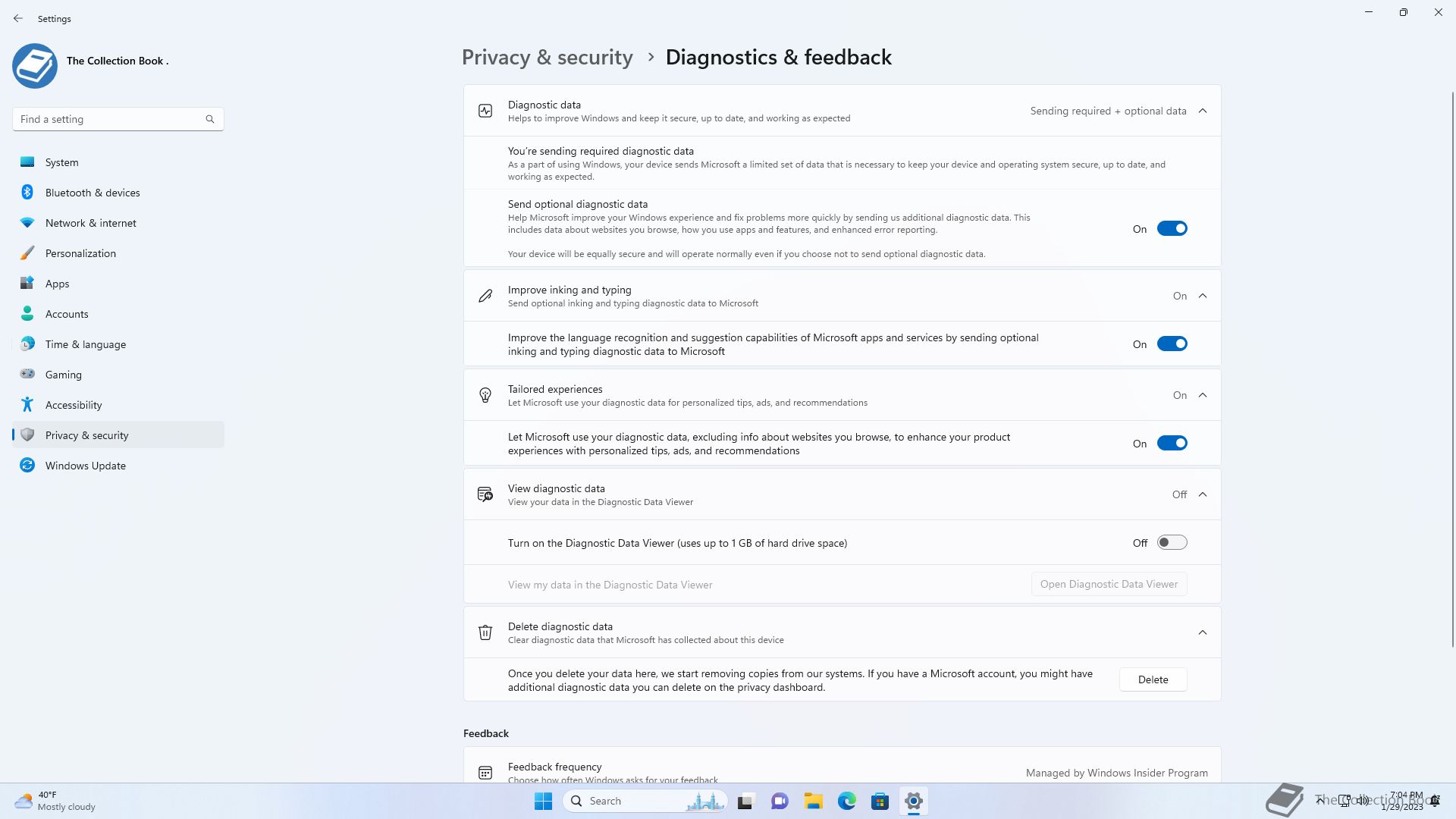The image size is (1456, 819).
Task: Open Windows Update page
Action: tap(118, 466)
